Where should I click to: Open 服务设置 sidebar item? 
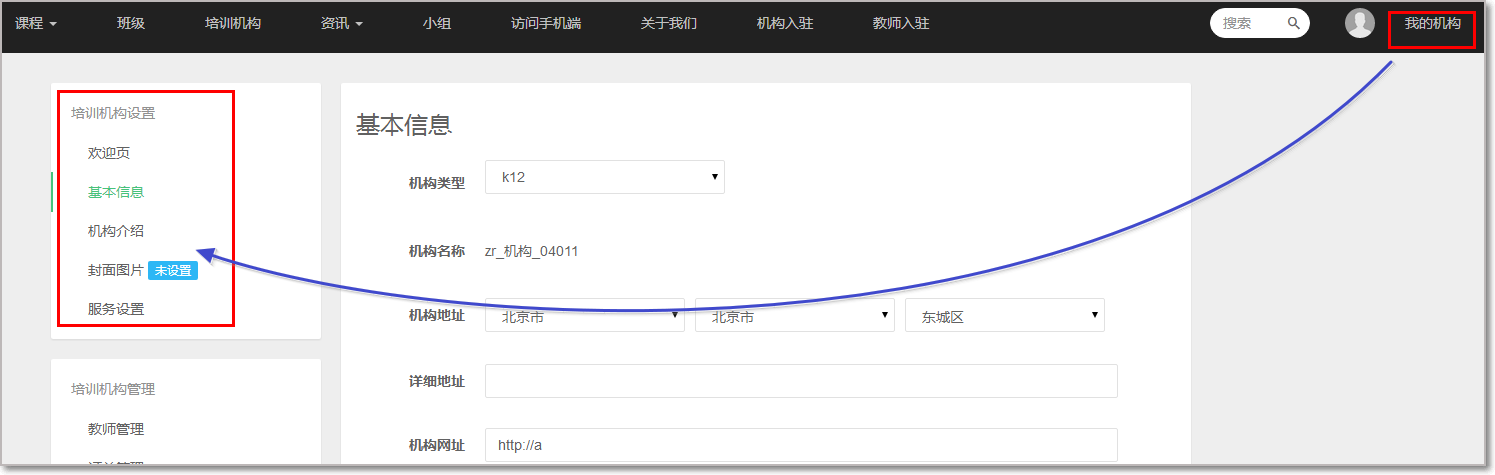[x=116, y=309]
